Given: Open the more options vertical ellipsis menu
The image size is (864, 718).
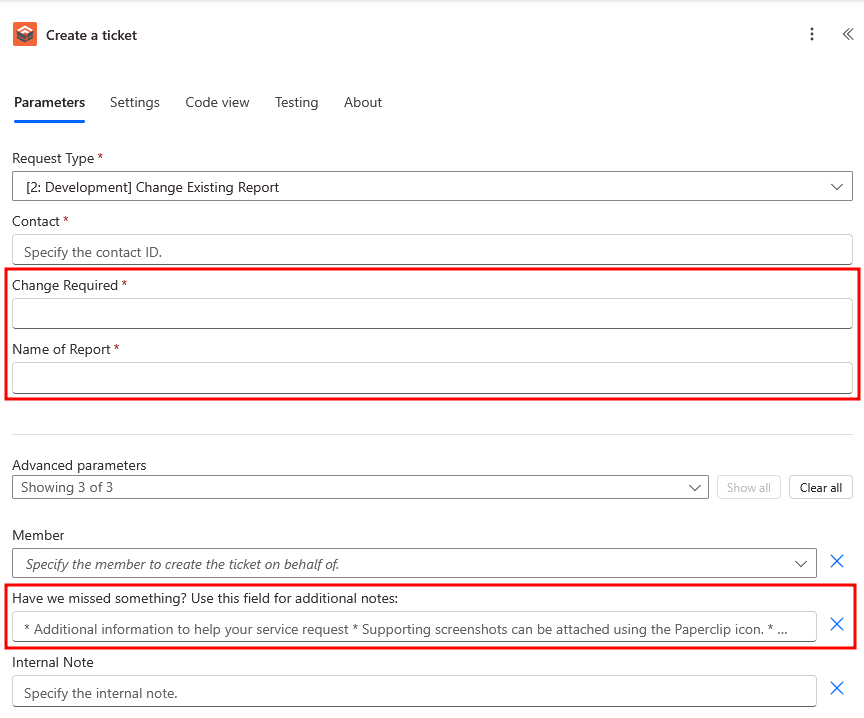Looking at the screenshot, I should (x=812, y=35).
